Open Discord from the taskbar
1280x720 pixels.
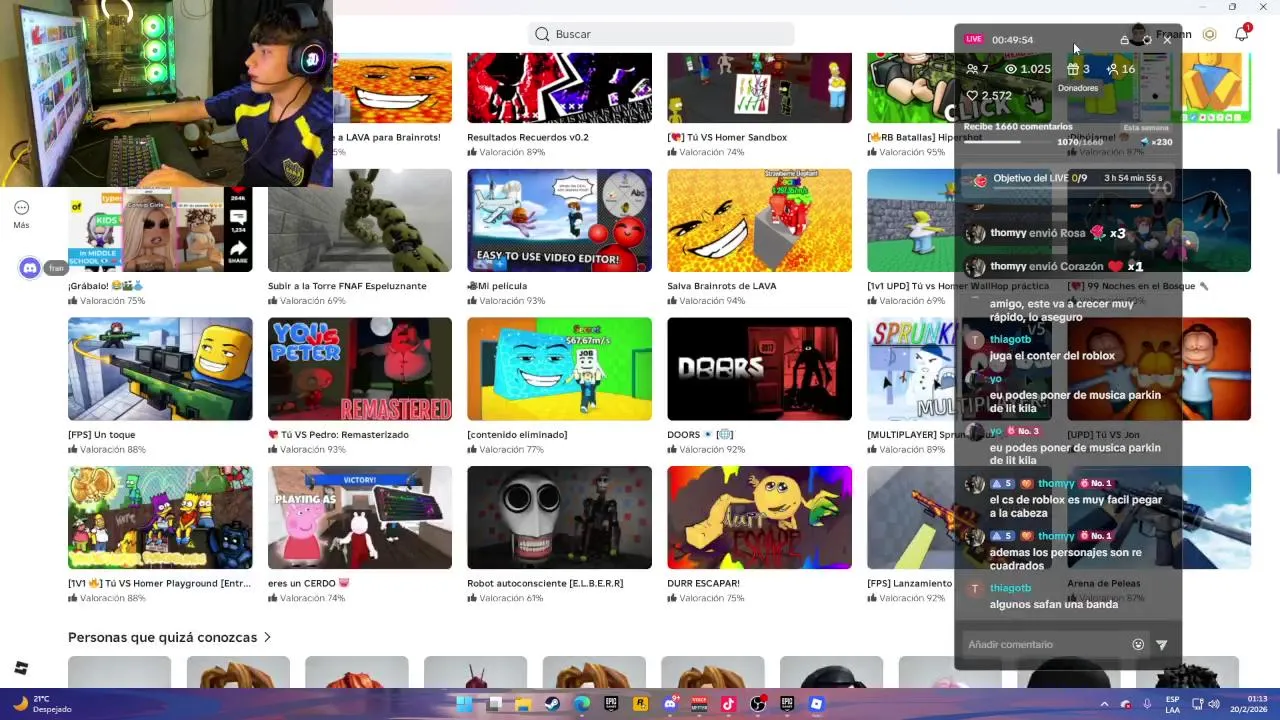pos(670,704)
